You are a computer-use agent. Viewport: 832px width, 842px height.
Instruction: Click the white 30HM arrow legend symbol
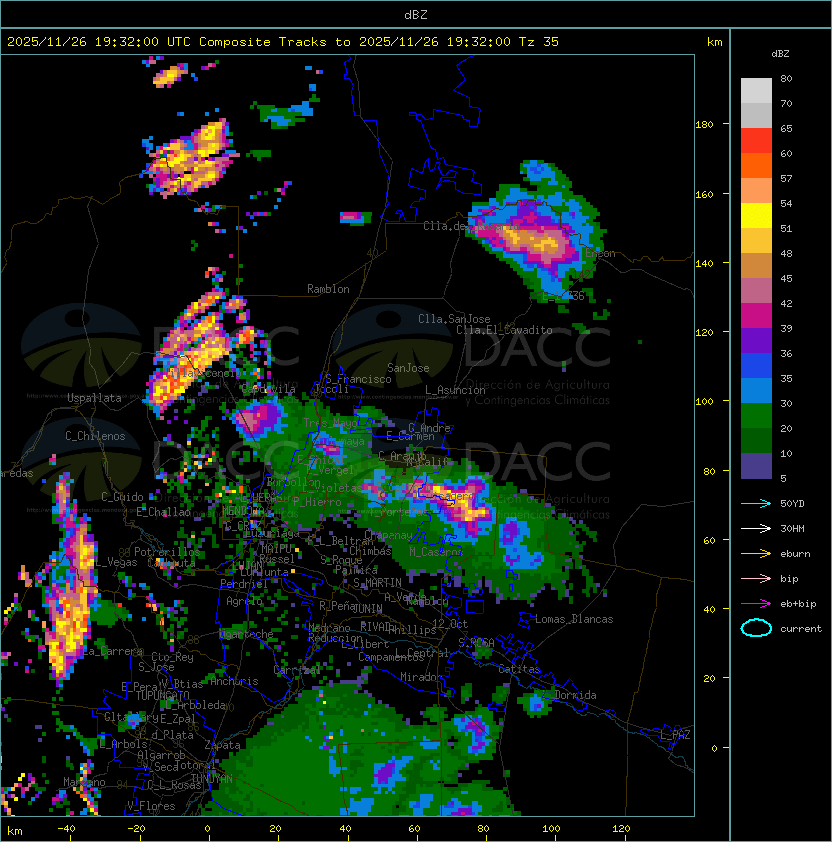tap(756, 528)
